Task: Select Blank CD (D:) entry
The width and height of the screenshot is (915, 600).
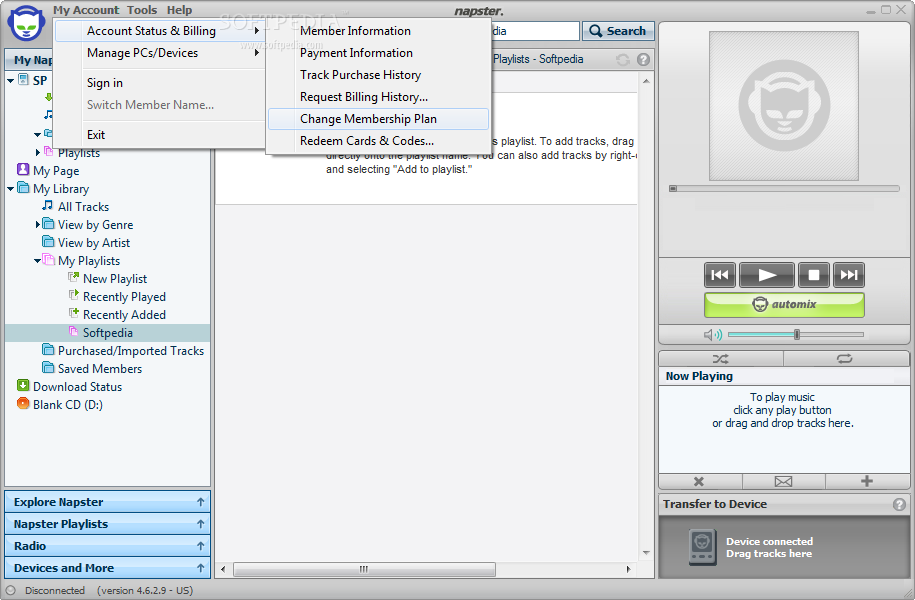Action: [x=68, y=404]
